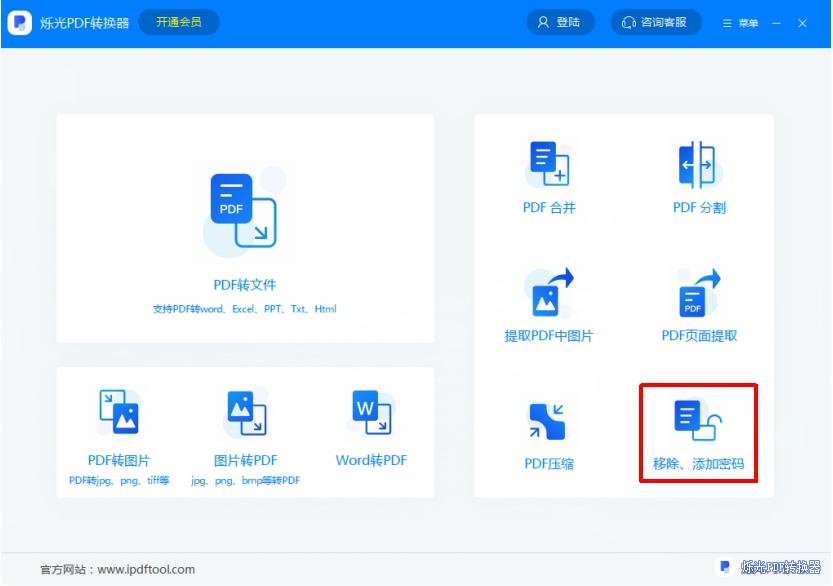Click the PDF转jpg、png、tiff等 subtitle
Screen dimensions: 833x586
click(x=119, y=480)
